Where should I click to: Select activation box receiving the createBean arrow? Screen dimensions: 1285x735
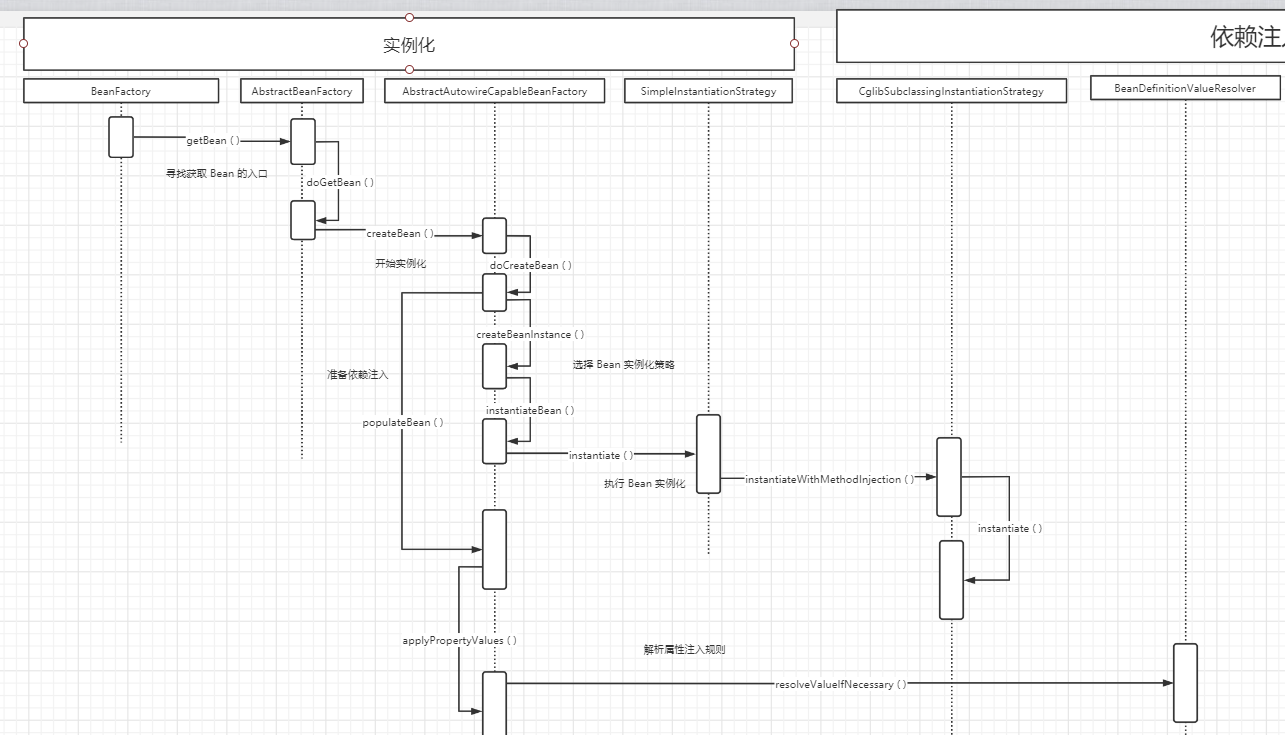(495, 236)
